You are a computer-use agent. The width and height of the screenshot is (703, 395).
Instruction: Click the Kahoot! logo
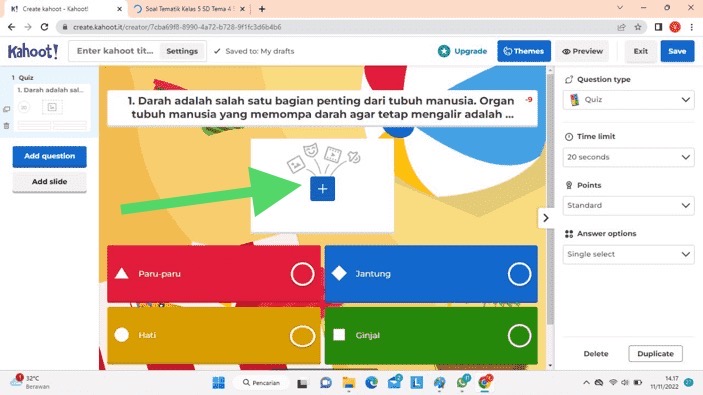[33, 51]
